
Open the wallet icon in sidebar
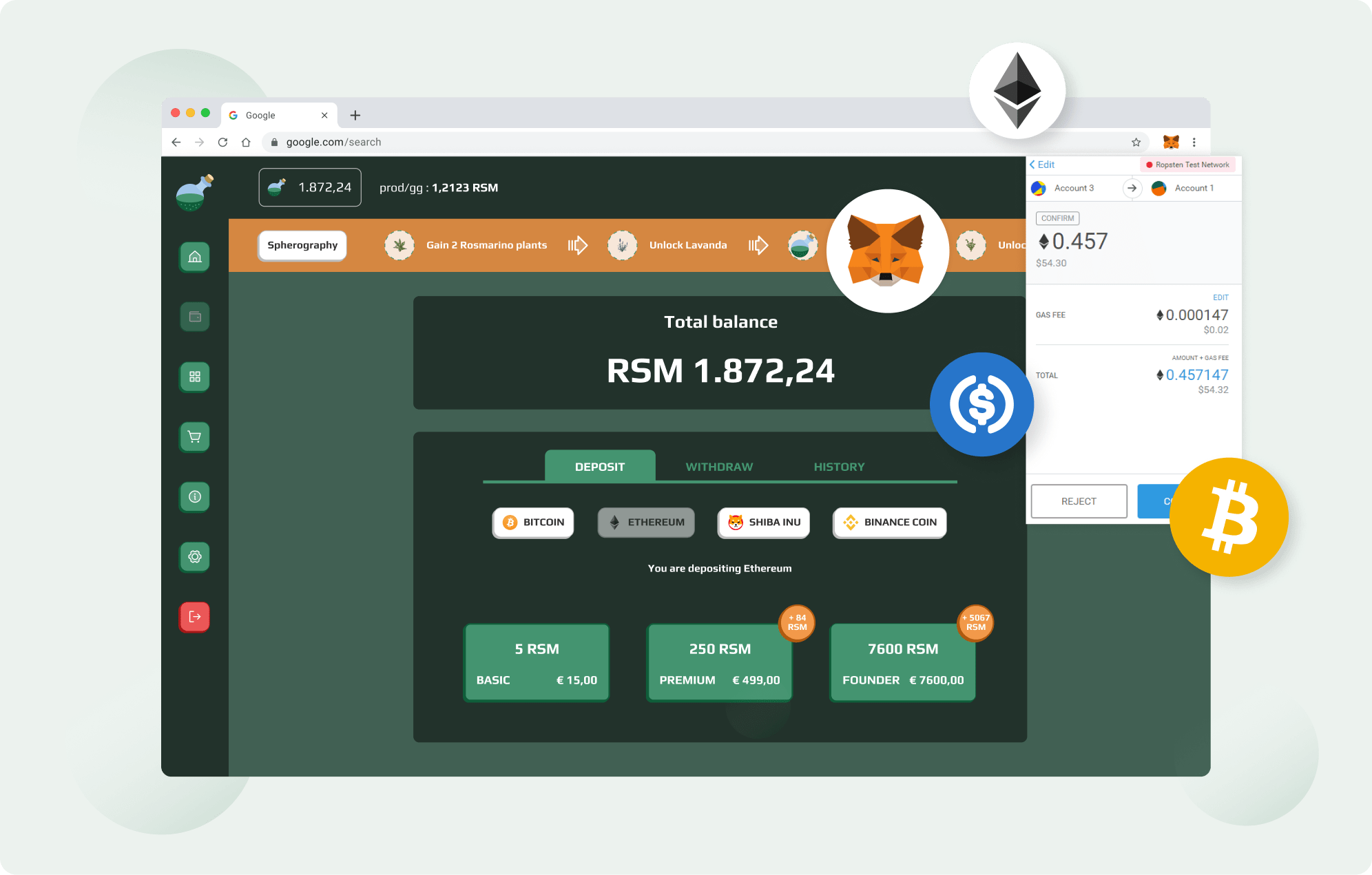click(x=195, y=317)
